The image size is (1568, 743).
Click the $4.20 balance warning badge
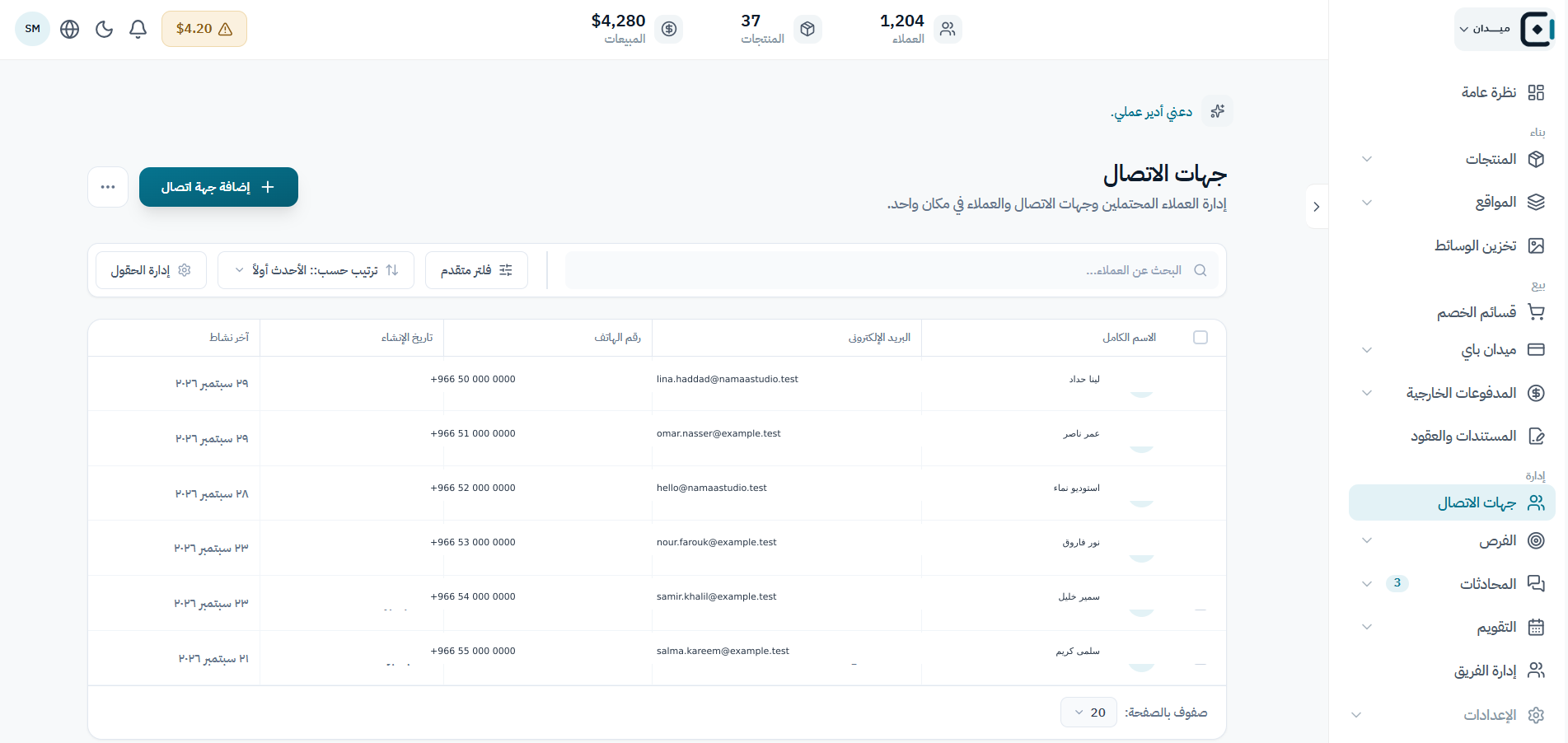click(204, 29)
